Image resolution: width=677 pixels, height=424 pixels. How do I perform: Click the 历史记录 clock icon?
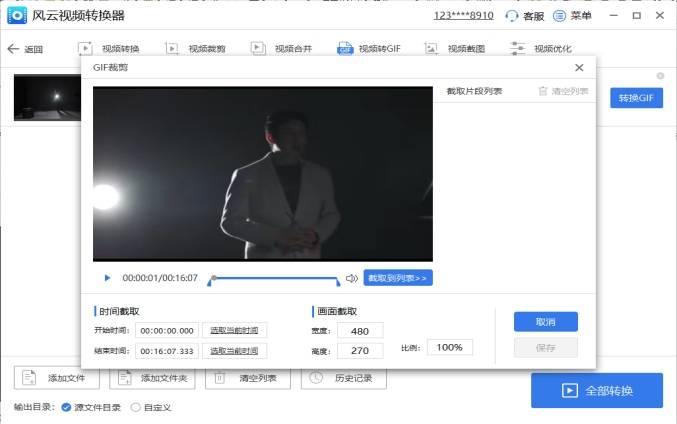coord(316,377)
